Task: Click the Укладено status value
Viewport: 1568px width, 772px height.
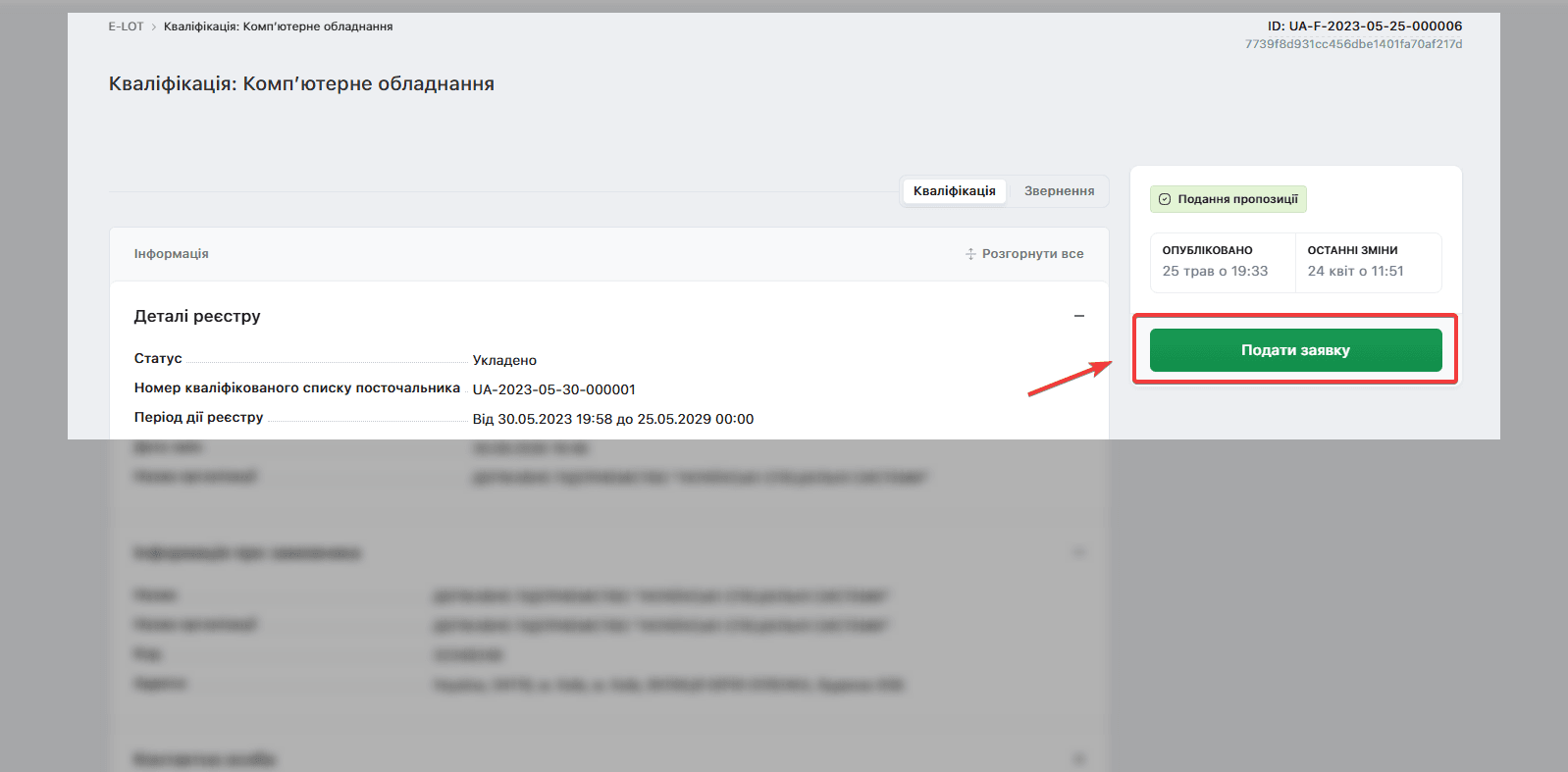Action: point(504,360)
